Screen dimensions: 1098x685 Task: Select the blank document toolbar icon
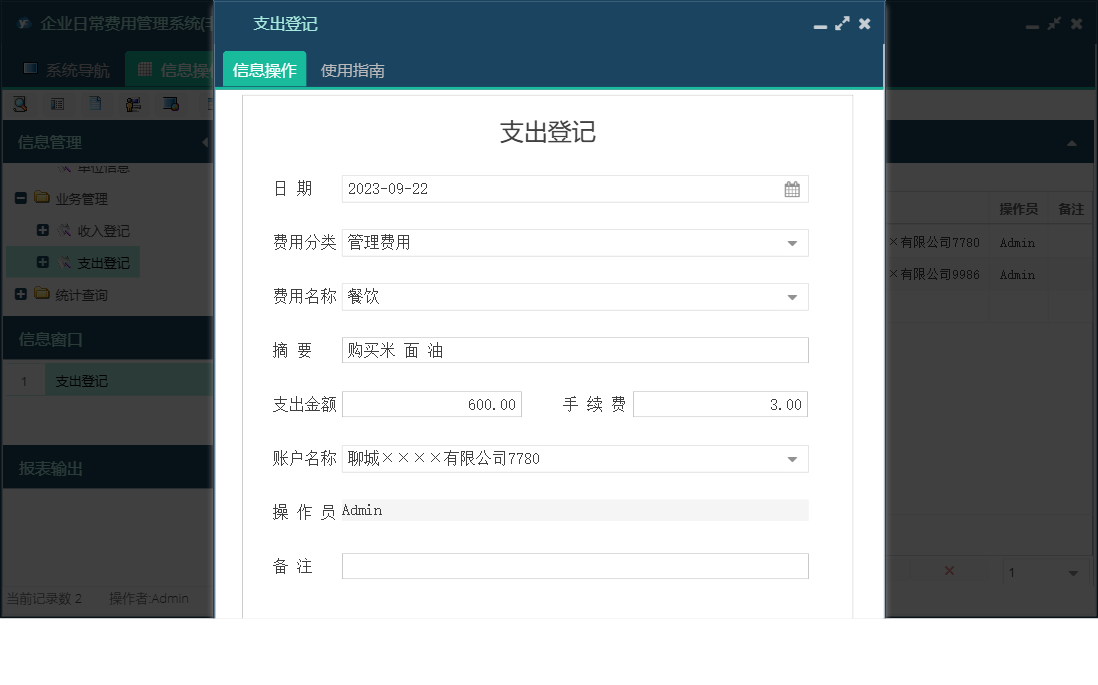tap(95, 103)
